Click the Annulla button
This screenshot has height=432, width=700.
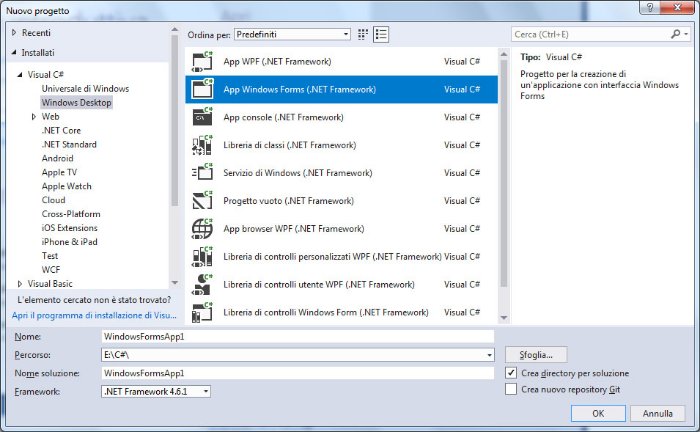coord(658,413)
